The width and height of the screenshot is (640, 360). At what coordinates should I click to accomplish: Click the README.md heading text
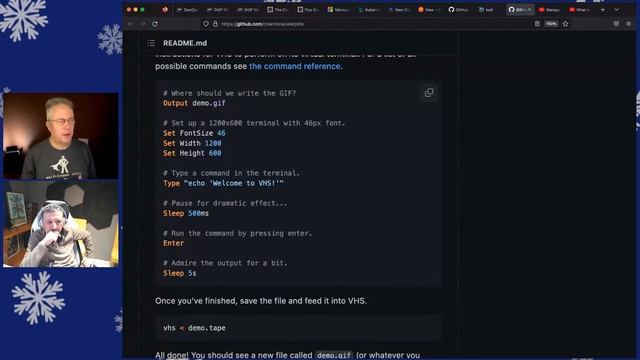[185, 43]
